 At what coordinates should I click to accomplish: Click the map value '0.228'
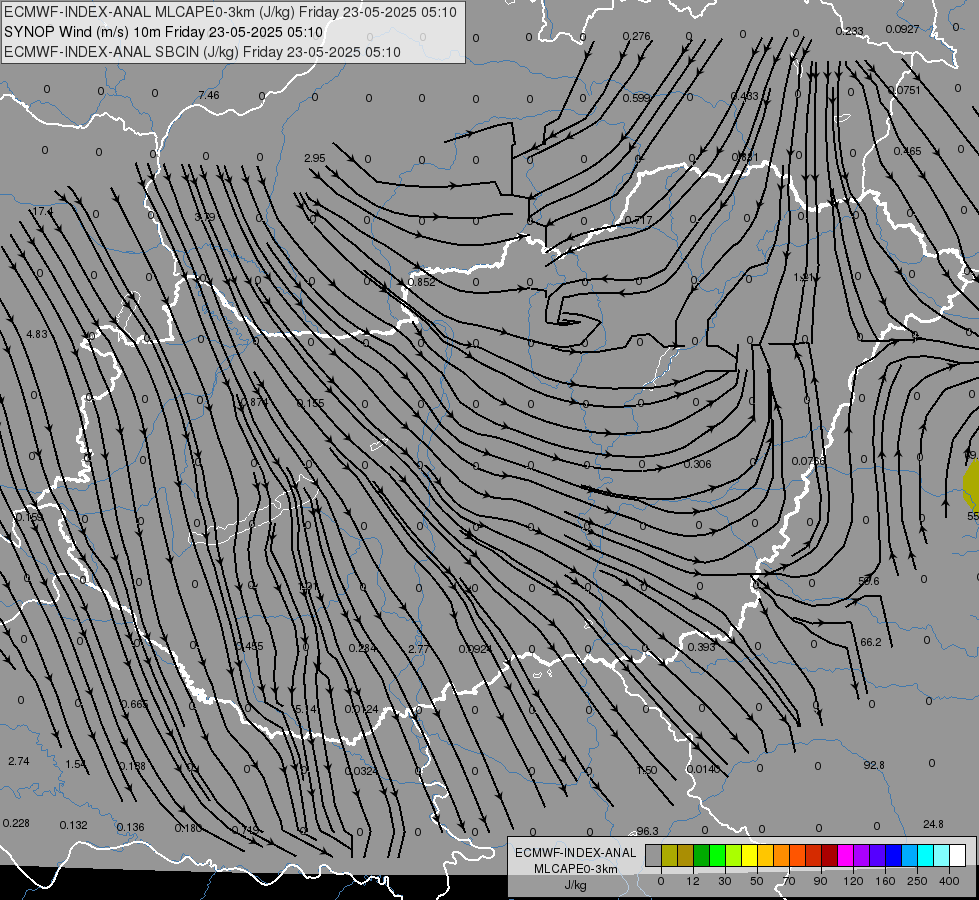16,823
